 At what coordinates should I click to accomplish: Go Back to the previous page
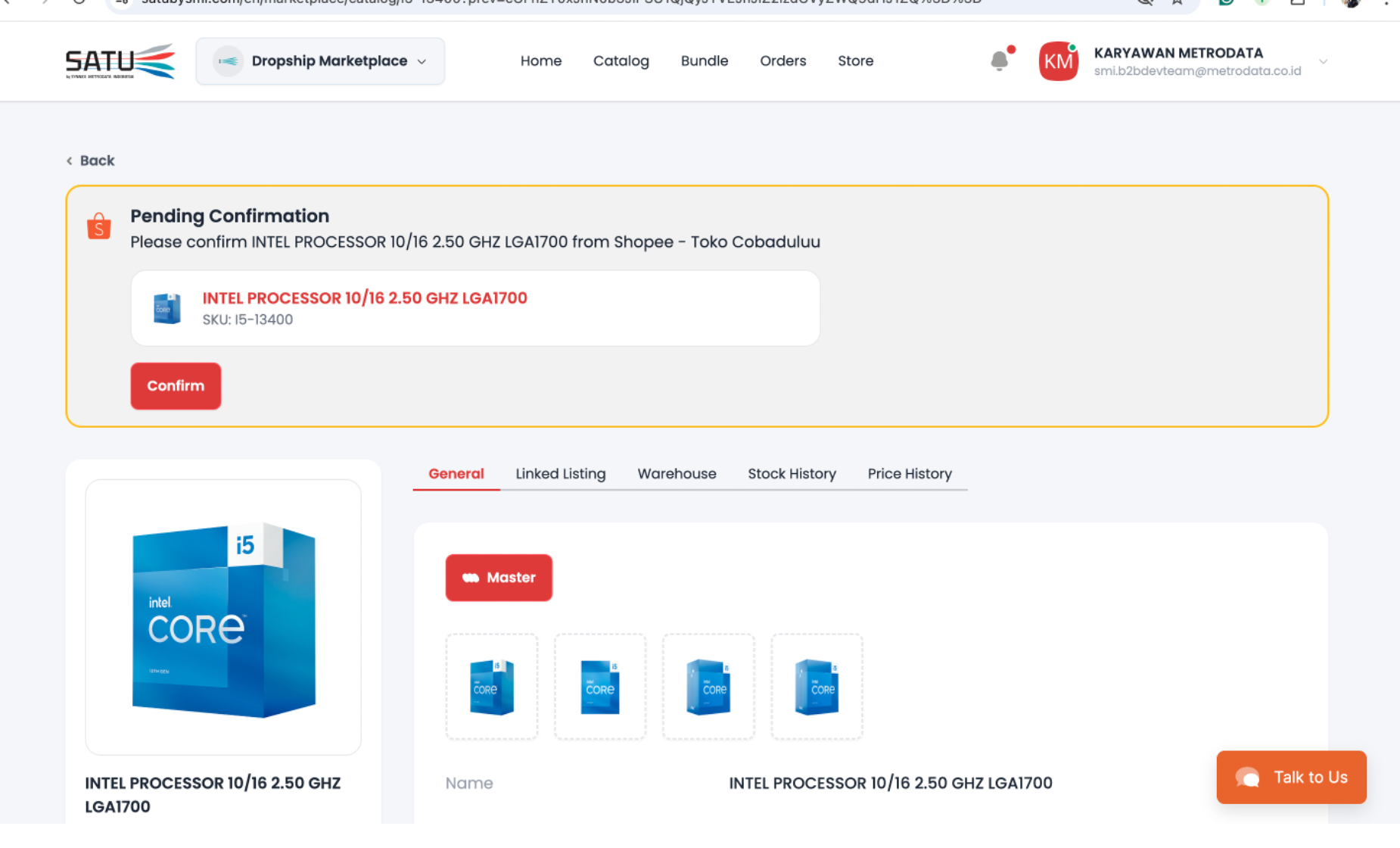click(x=90, y=161)
